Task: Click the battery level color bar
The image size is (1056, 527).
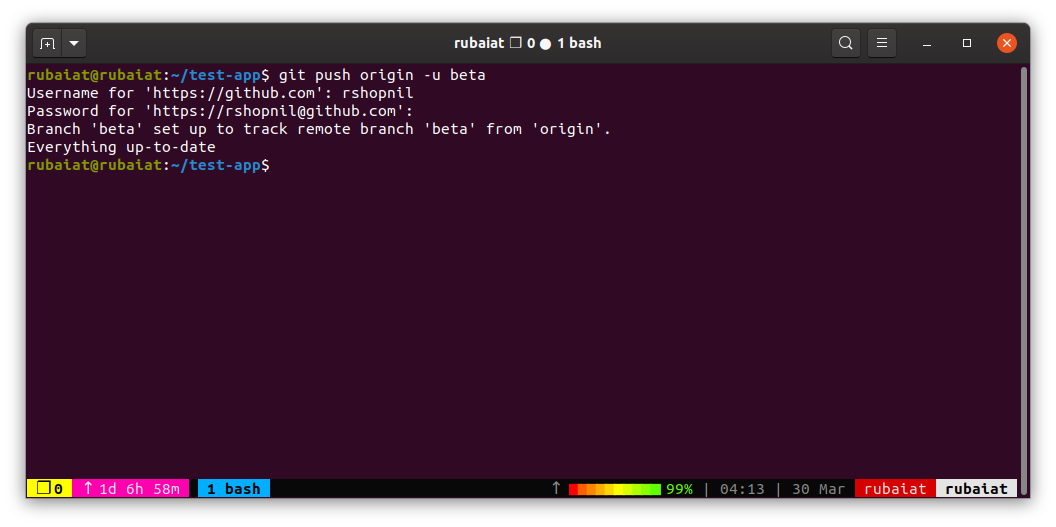Action: point(615,489)
